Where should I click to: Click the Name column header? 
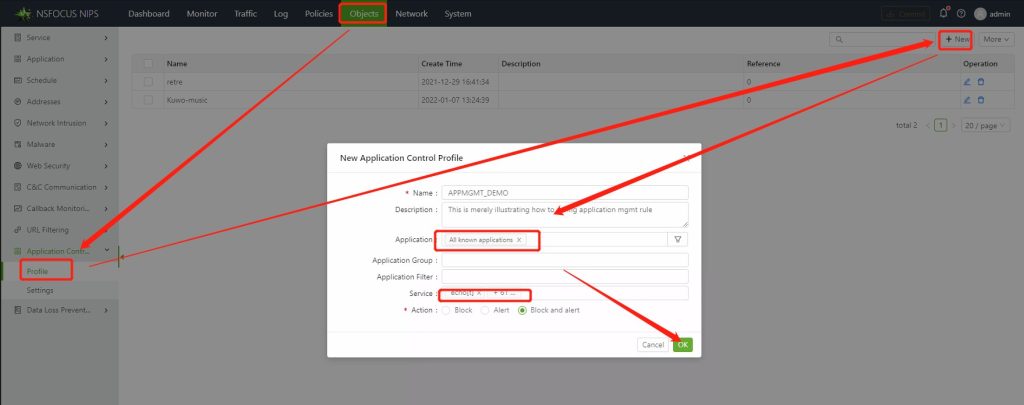tap(177, 64)
